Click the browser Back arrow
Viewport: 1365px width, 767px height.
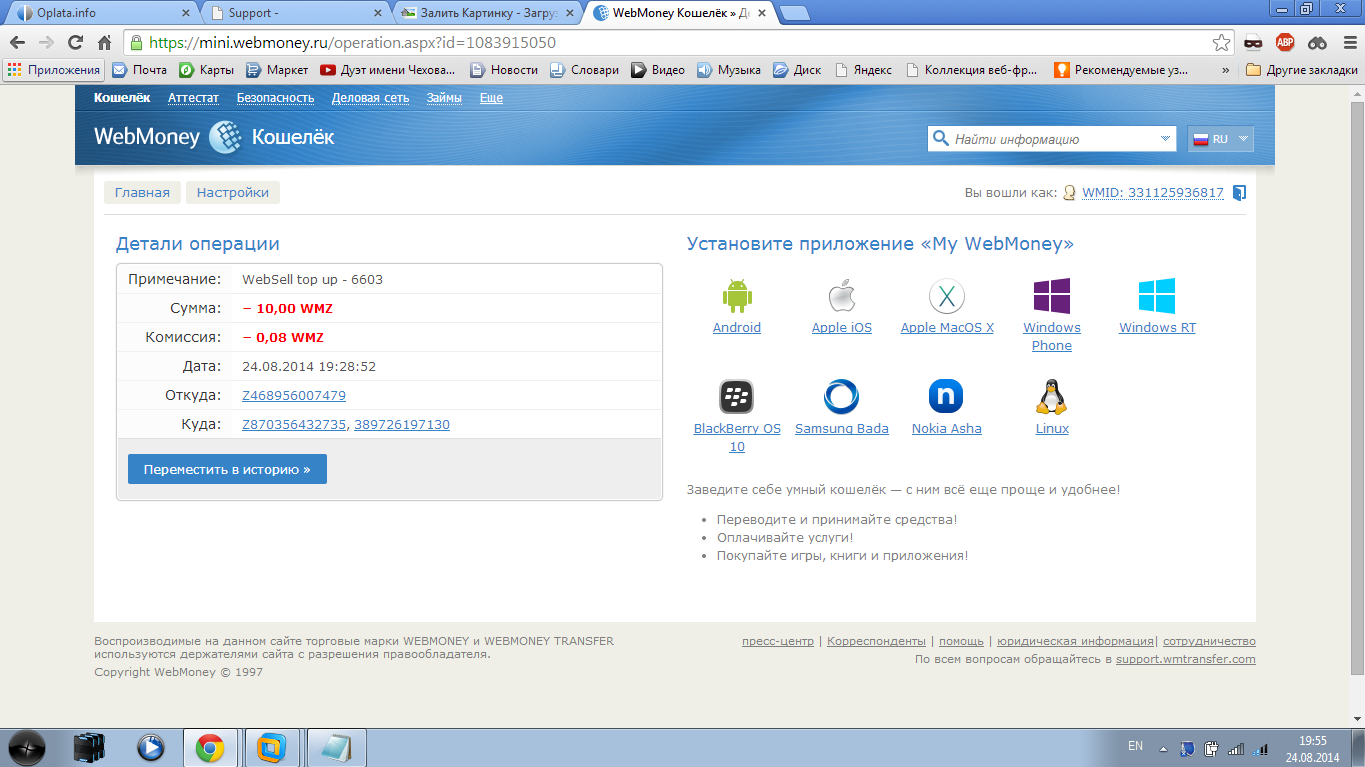click(17, 43)
